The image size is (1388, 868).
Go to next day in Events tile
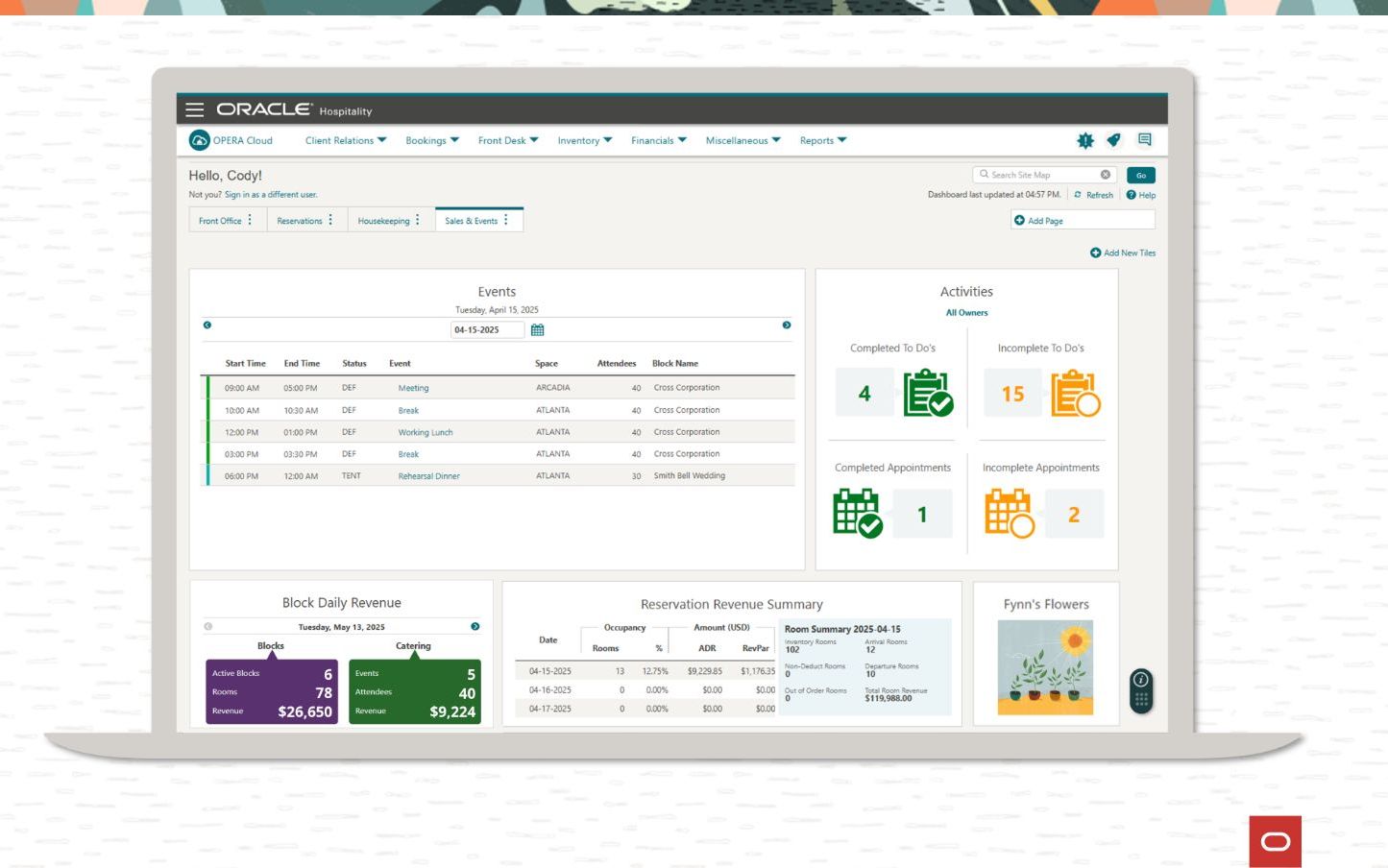[786, 325]
